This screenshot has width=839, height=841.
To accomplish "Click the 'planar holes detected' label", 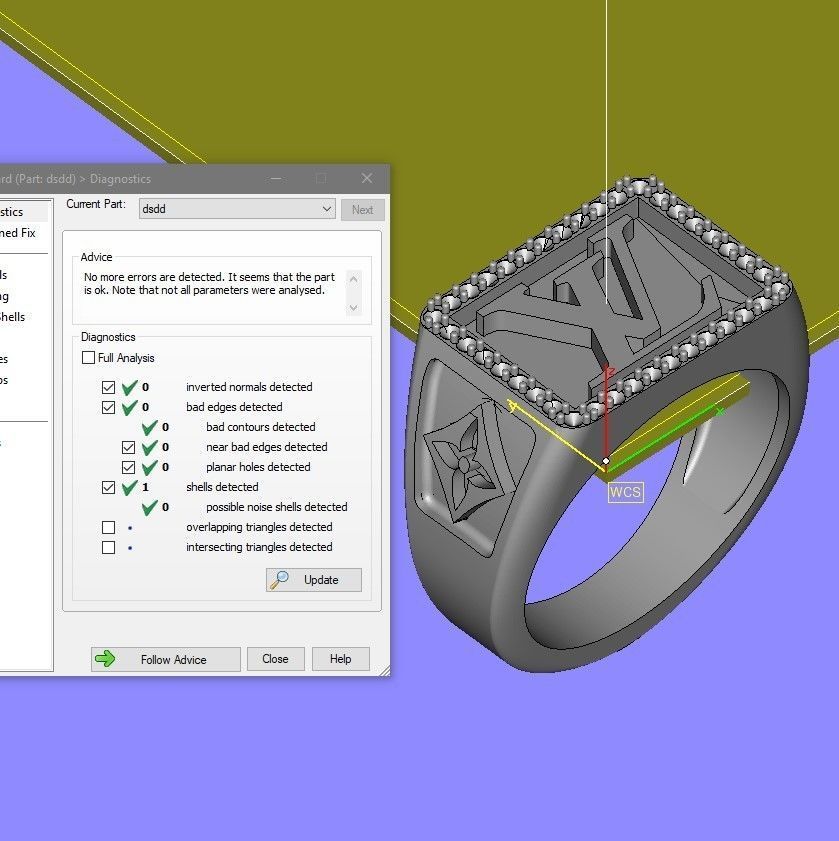I will [x=258, y=467].
